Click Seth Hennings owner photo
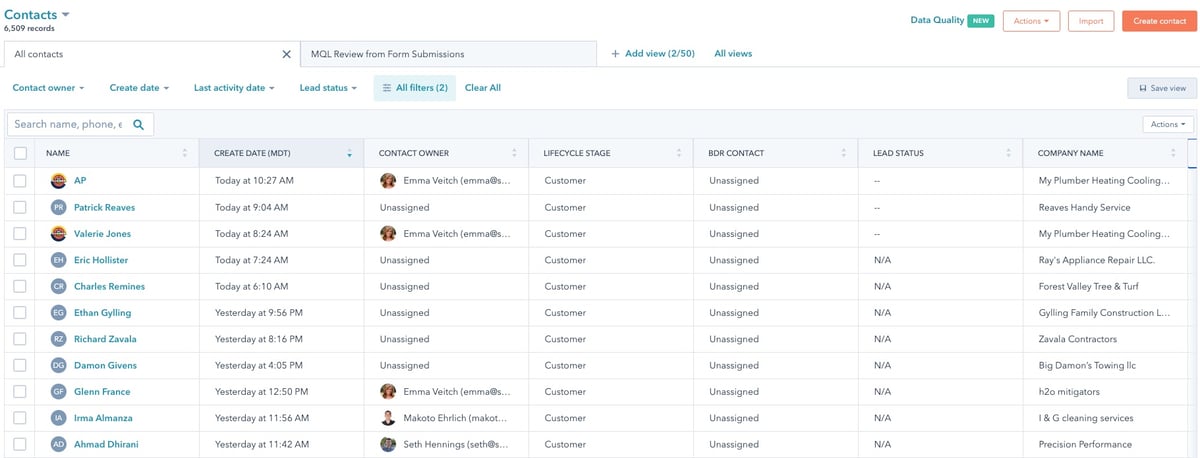Image resolution: width=1200 pixels, height=458 pixels. pyautogui.click(x=388, y=444)
